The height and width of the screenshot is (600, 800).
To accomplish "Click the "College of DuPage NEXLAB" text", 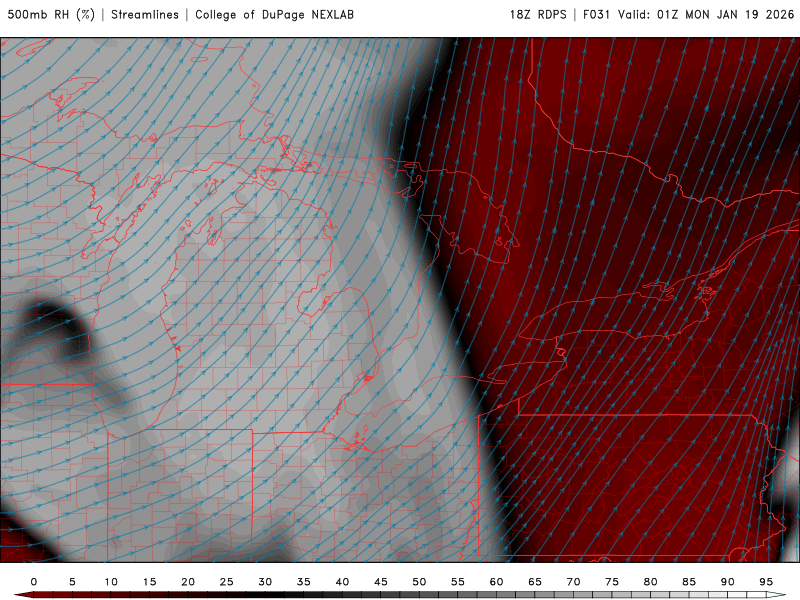I will click(x=274, y=15).
